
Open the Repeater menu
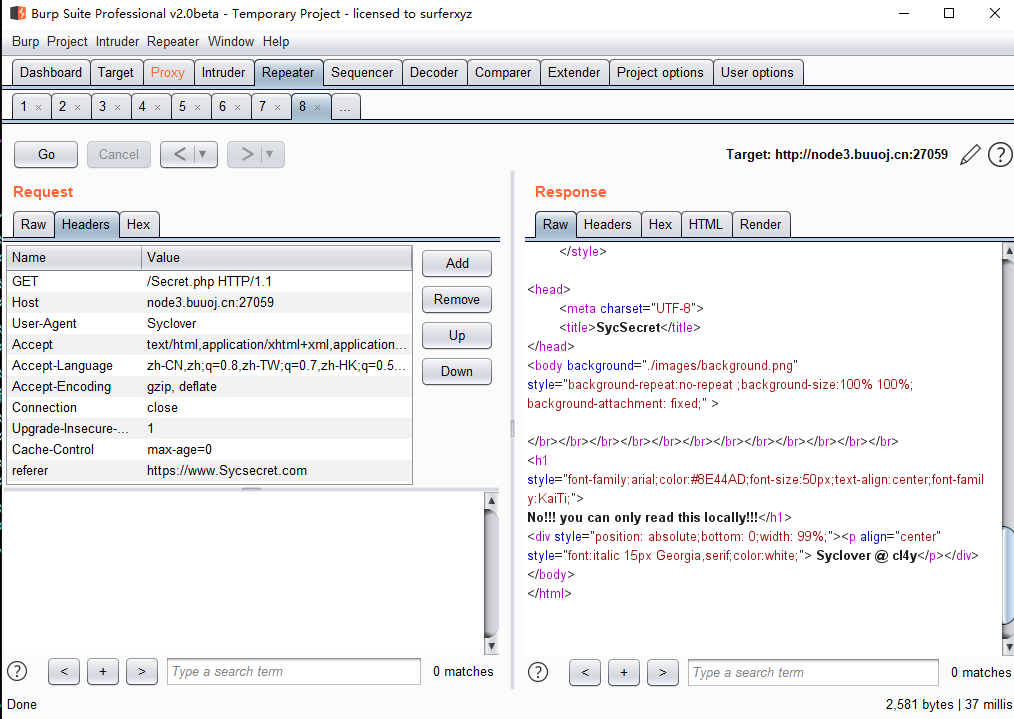[x=173, y=41]
